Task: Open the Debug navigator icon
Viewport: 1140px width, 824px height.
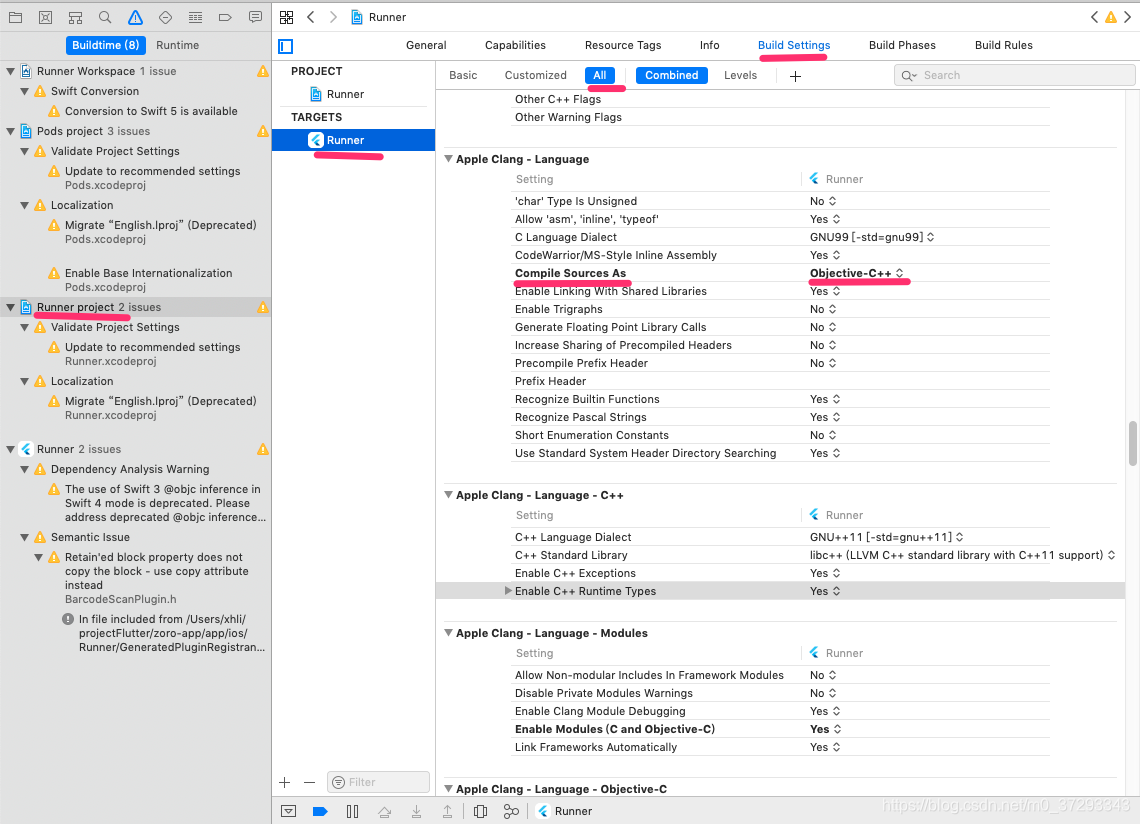Action: 196,17
